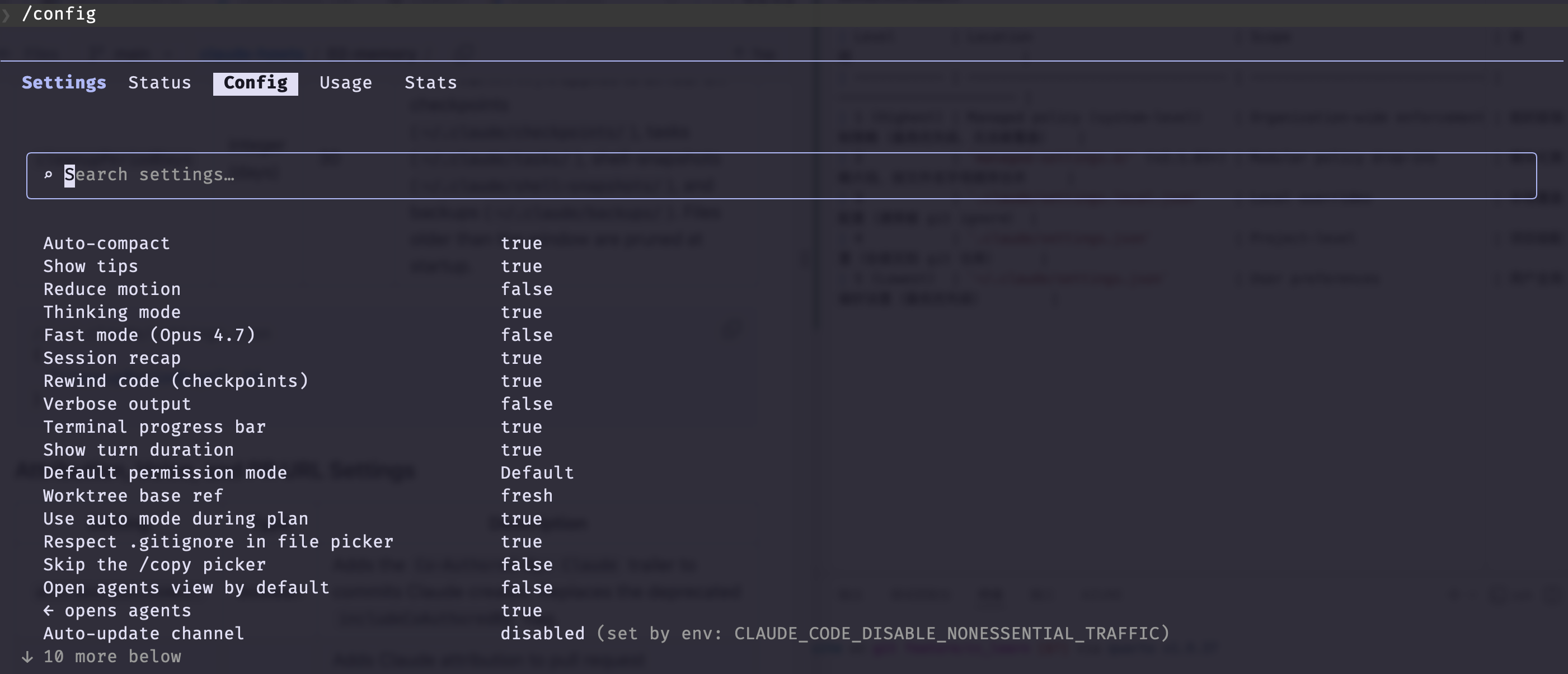The height and width of the screenshot is (674, 1568).
Task: Select the Auto-compact setting label
Action: pyautogui.click(x=106, y=244)
